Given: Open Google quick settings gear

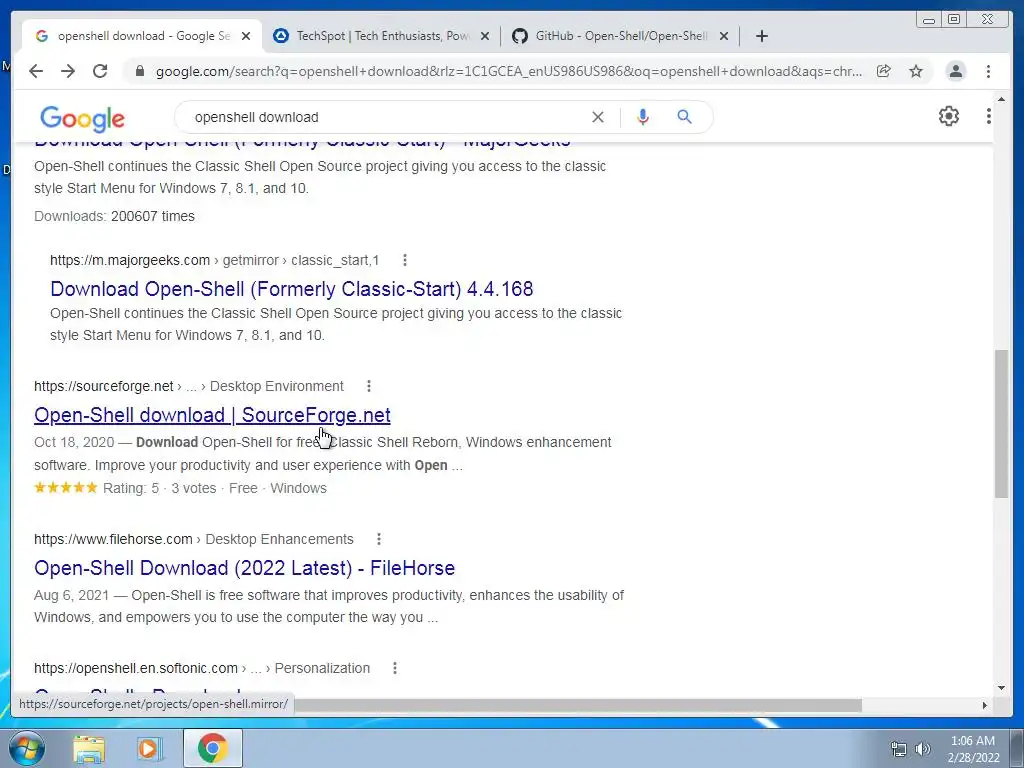Looking at the screenshot, I should pyautogui.click(x=948, y=116).
